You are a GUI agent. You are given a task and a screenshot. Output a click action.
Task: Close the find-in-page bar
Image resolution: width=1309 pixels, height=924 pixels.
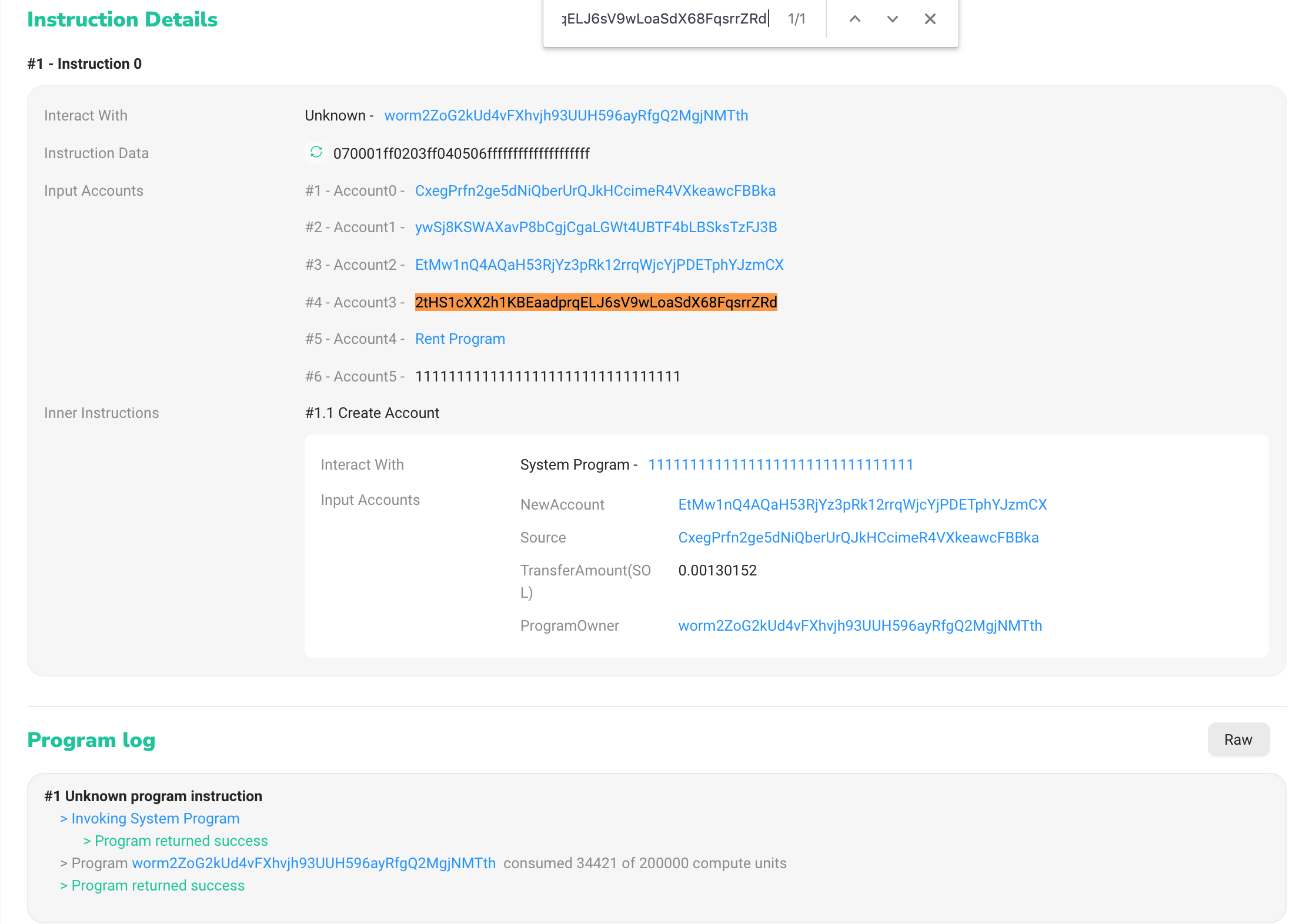[930, 19]
